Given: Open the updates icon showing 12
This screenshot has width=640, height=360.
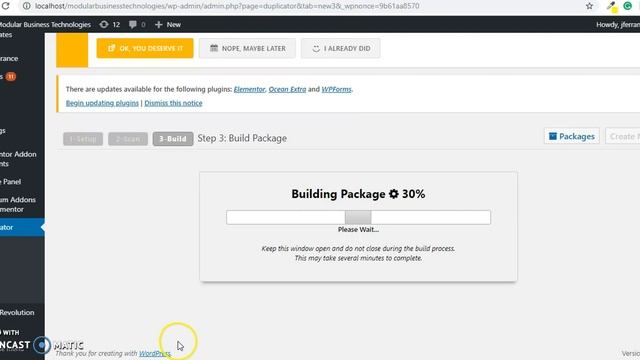Looking at the screenshot, I should 110,24.
